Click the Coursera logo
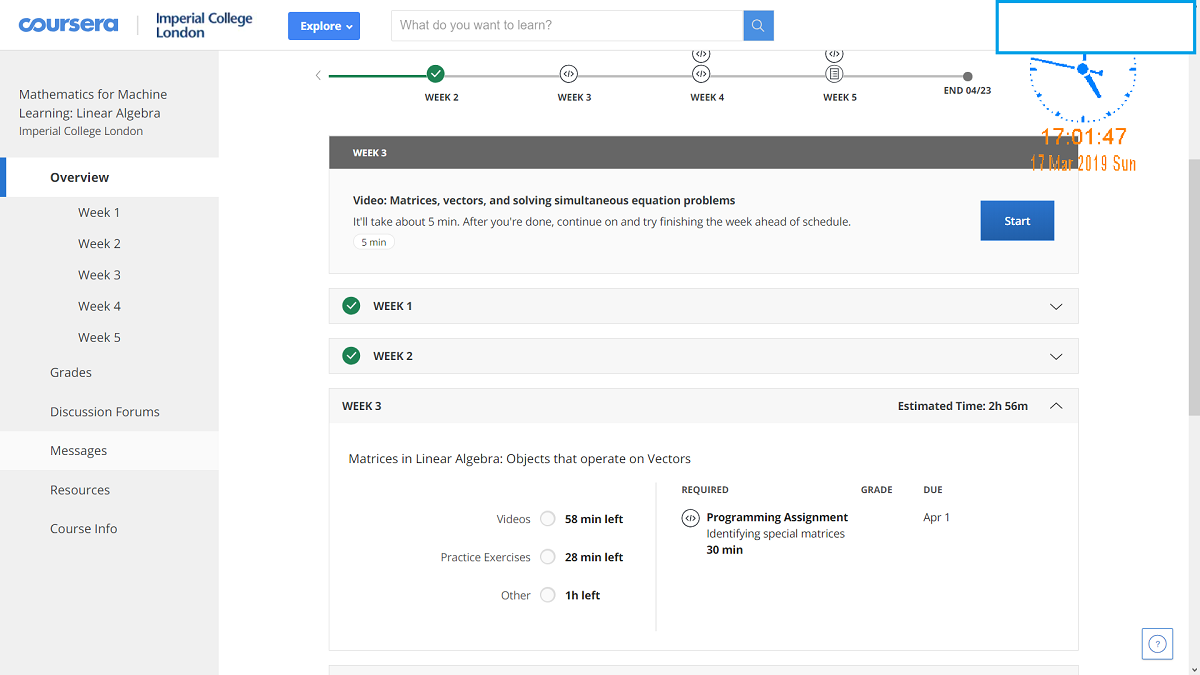 tap(68, 25)
